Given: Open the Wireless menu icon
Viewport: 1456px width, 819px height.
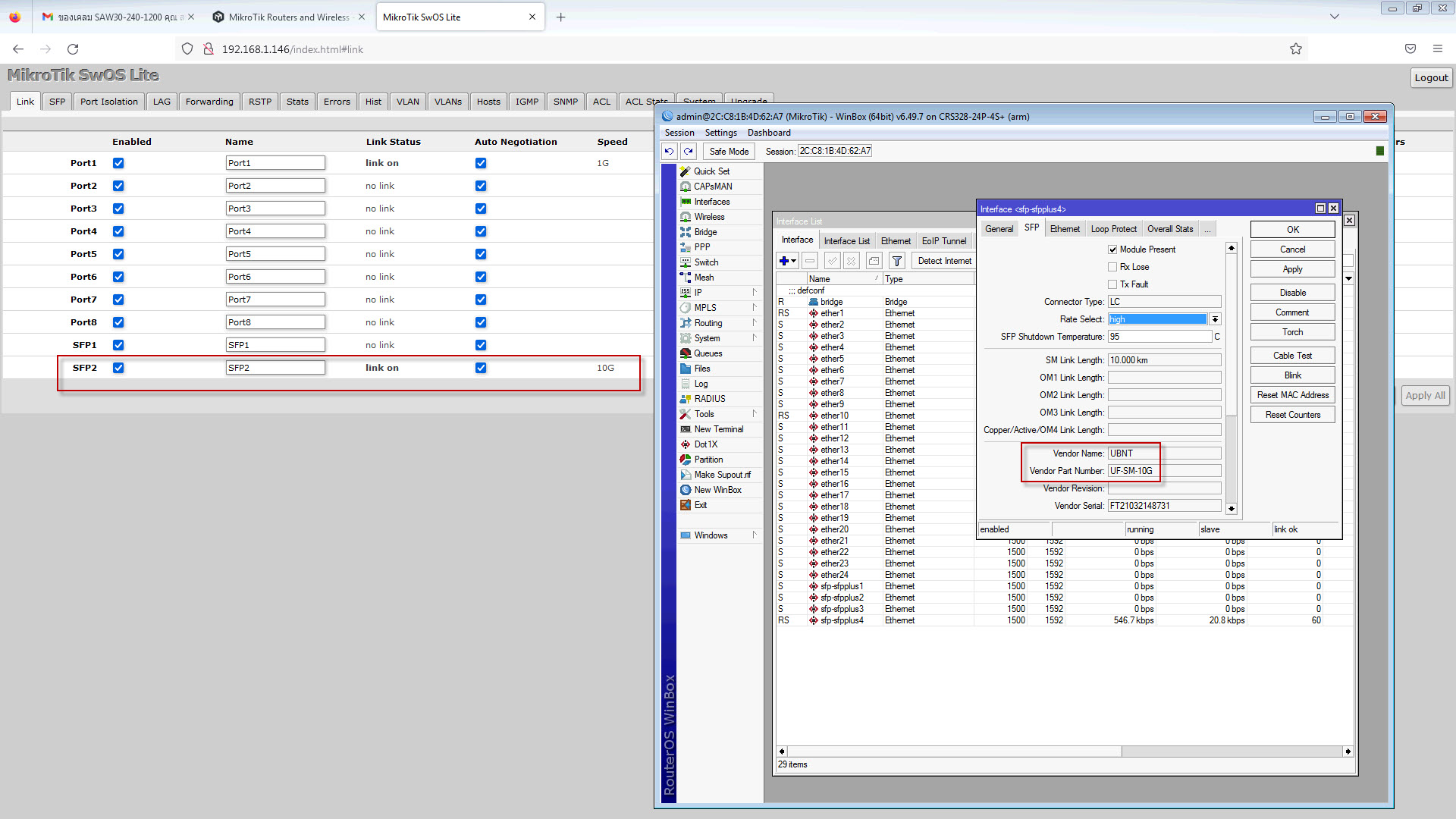Looking at the screenshot, I should [685, 217].
